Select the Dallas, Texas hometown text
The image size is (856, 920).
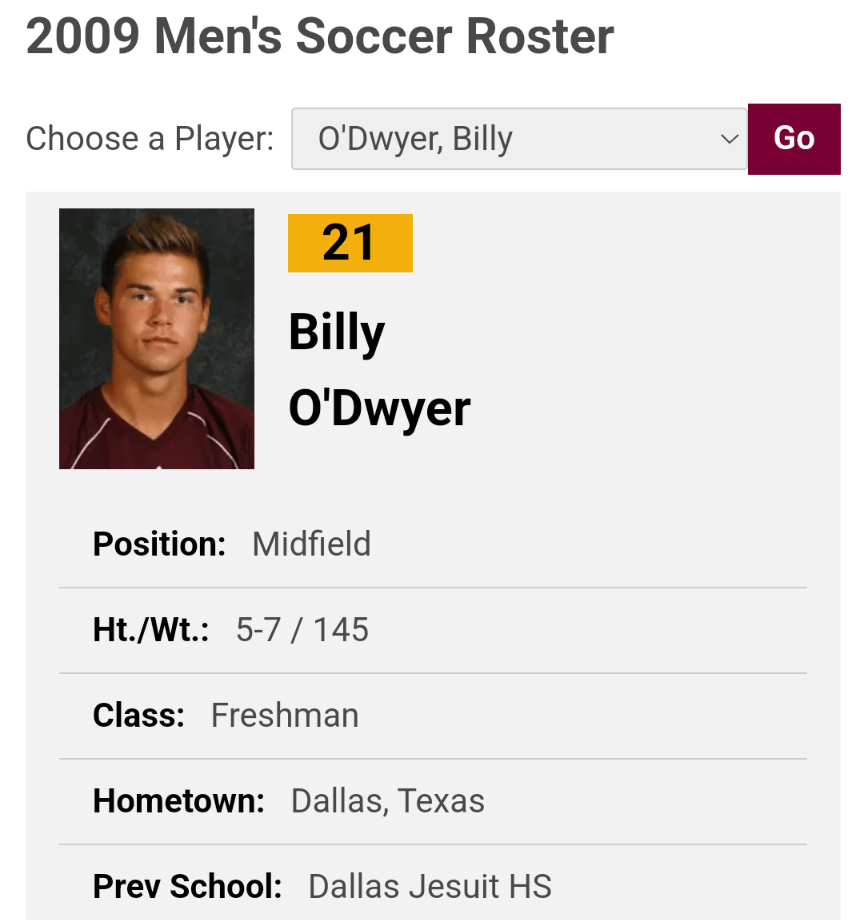(388, 801)
